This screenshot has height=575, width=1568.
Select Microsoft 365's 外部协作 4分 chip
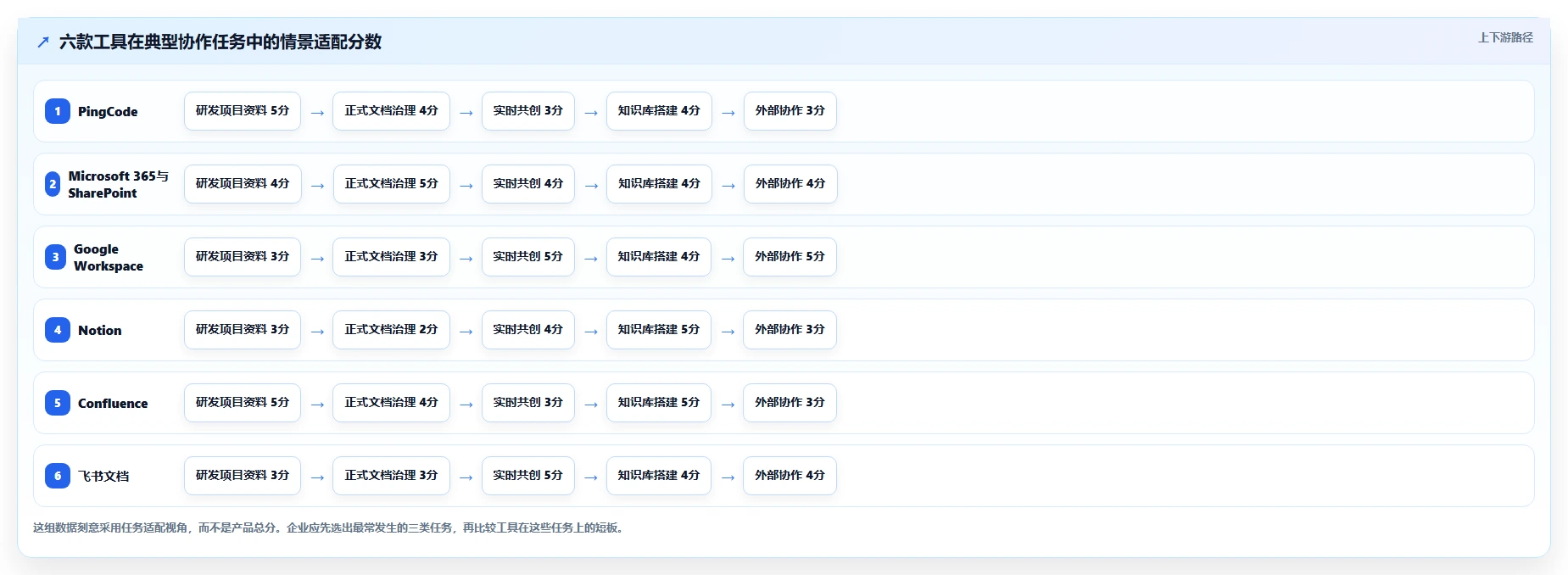[790, 184]
